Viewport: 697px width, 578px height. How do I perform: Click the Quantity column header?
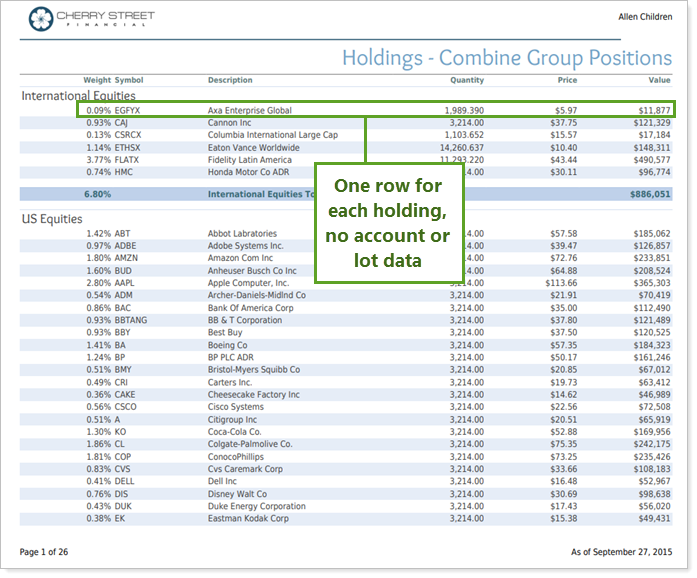[466, 80]
